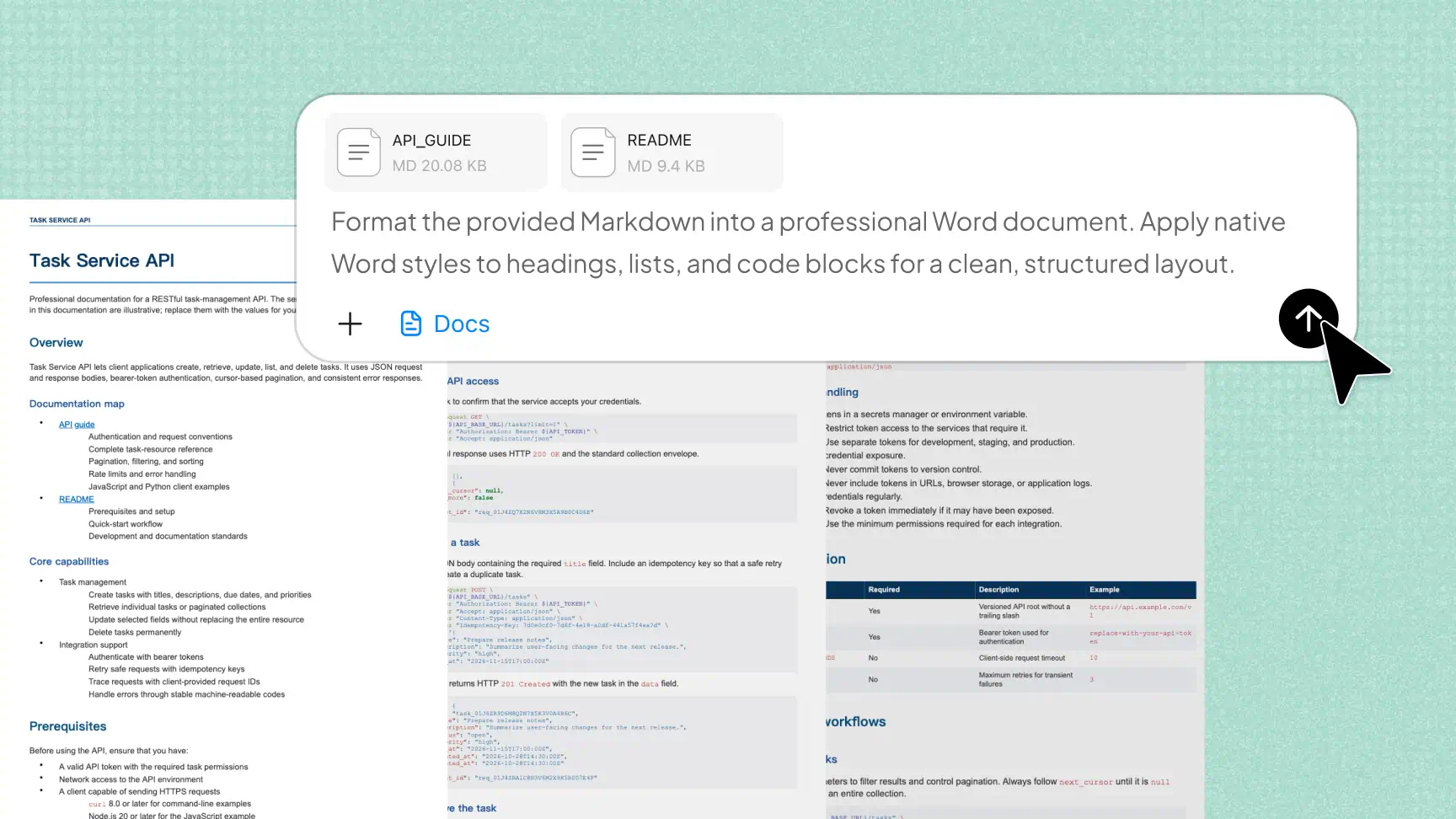The image size is (1456, 819).
Task: Click the 'API access' heading
Action: 473,382
